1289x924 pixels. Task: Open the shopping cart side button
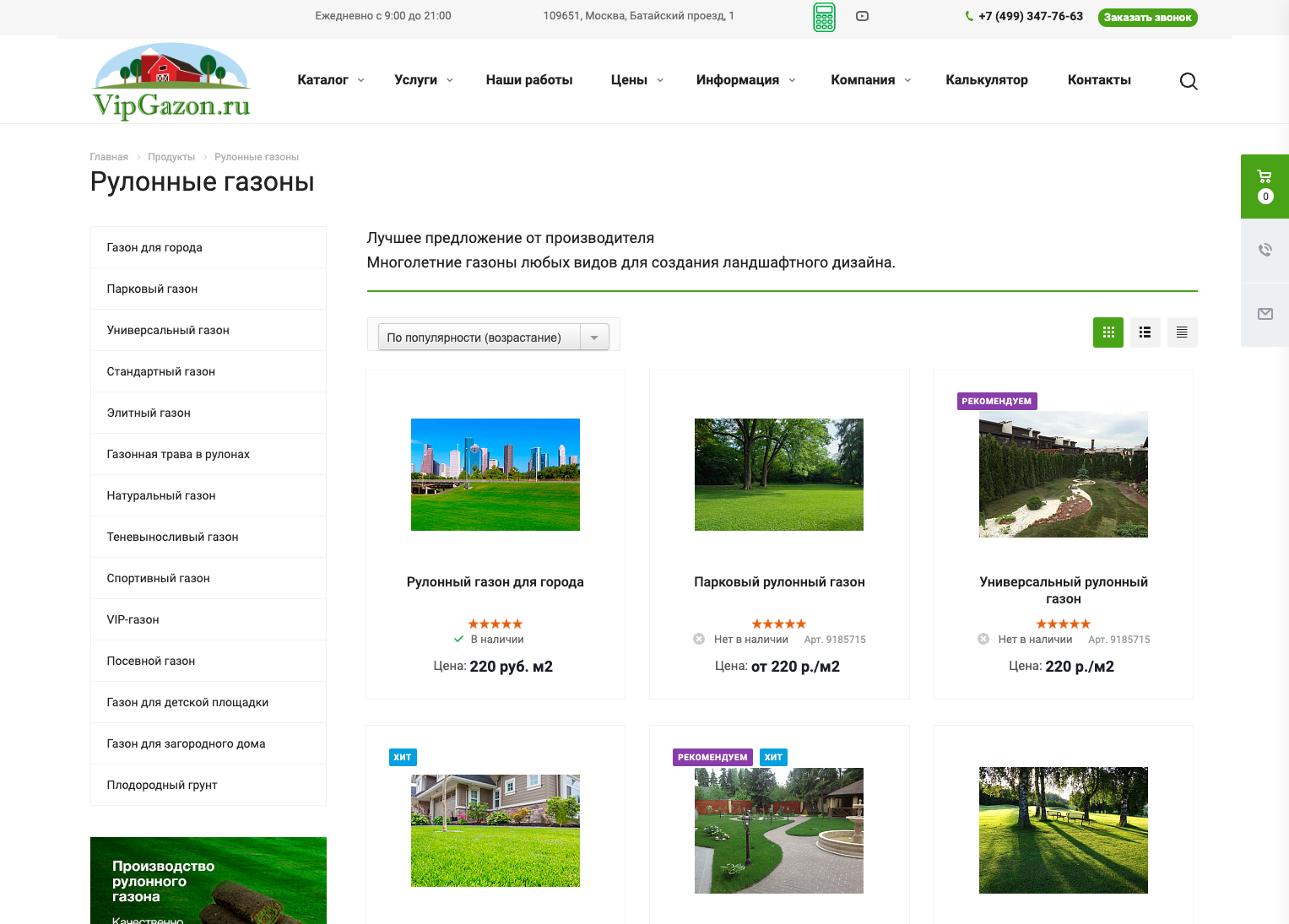click(1264, 186)
